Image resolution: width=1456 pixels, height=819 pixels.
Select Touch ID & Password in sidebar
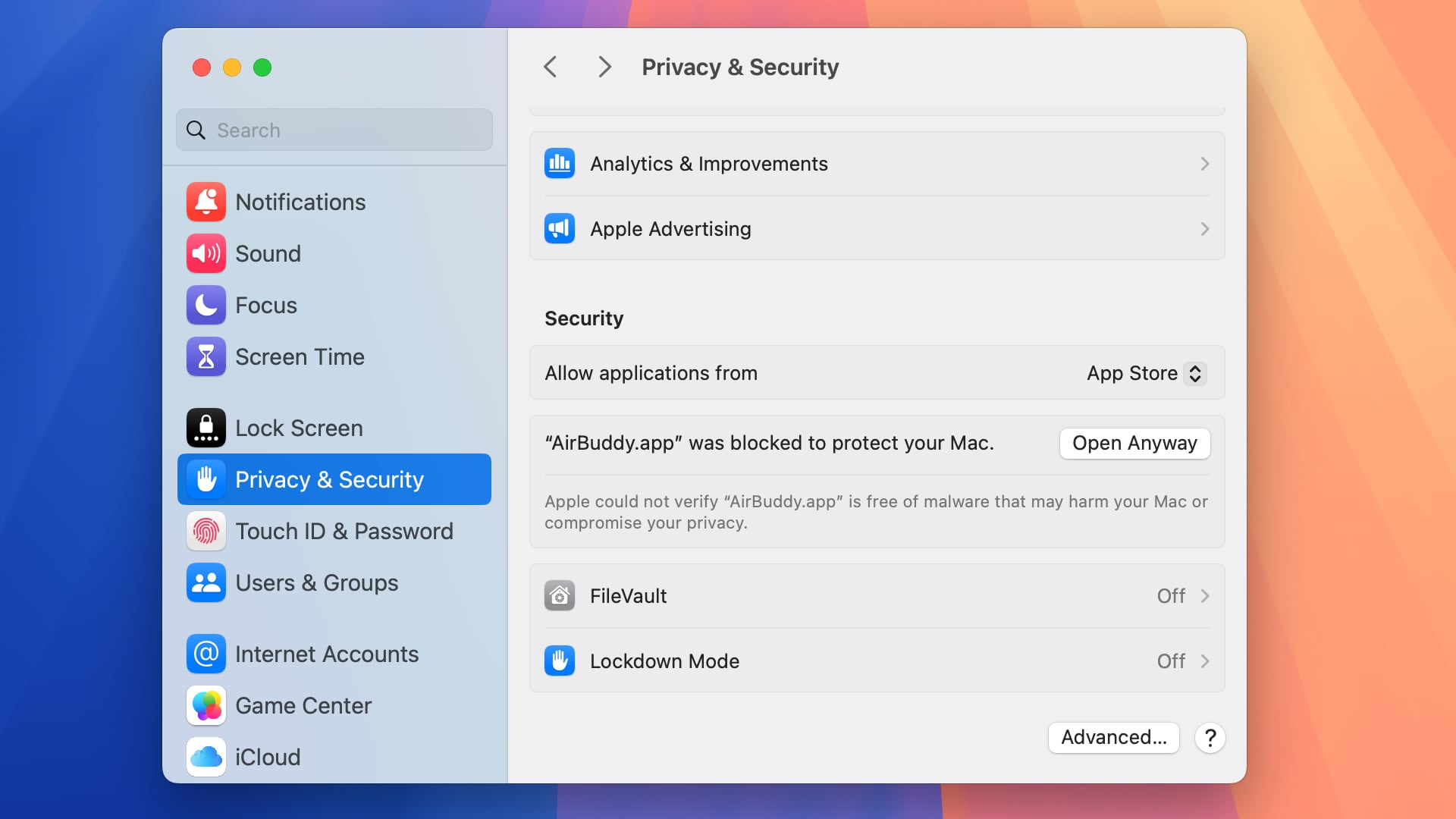334,531
